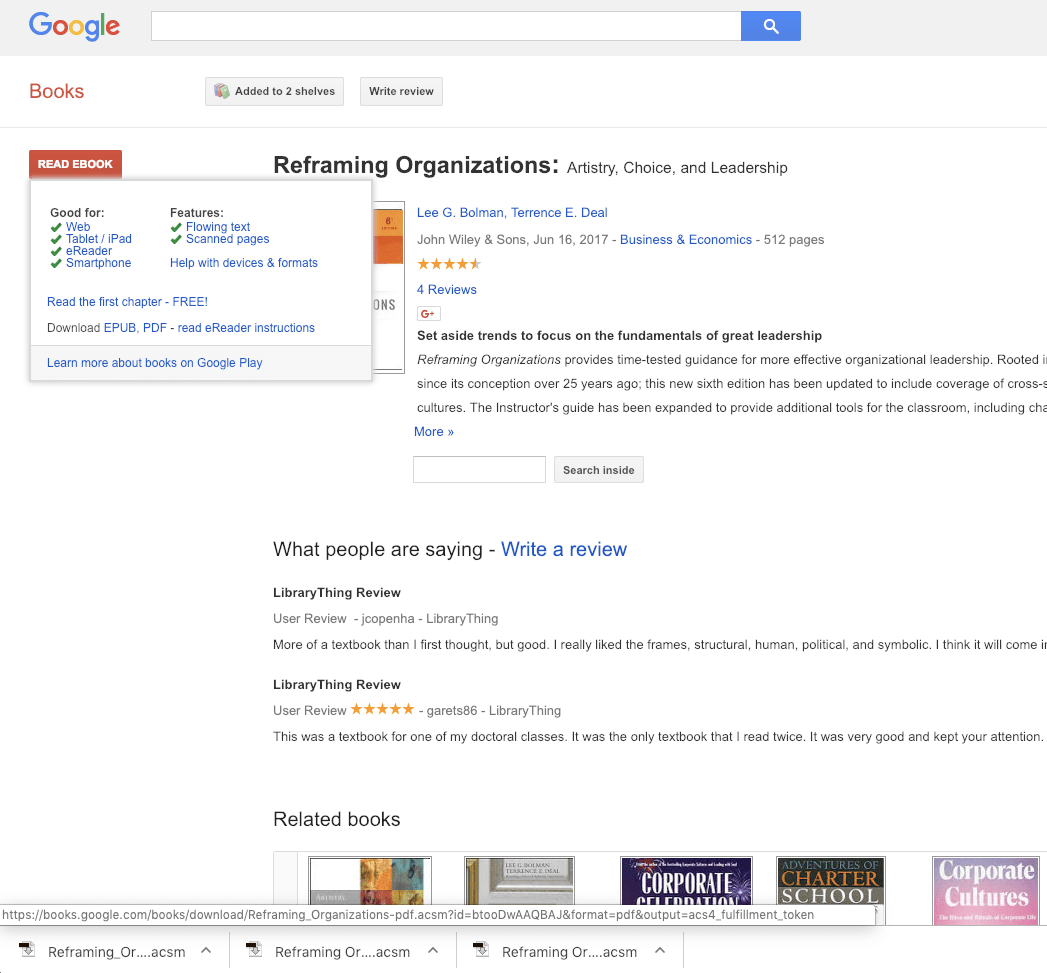1047x973 pixels.
Task: Expand description with More » link
Action: click(434, 432)
